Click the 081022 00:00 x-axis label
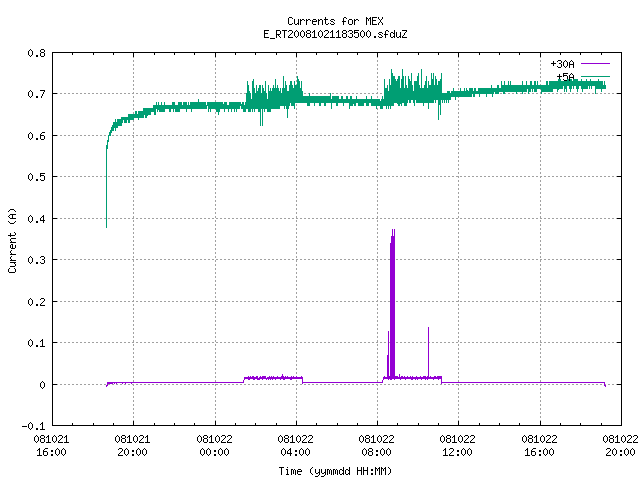Viewport: 640px width, 480px height. click(x=214, y=446)
